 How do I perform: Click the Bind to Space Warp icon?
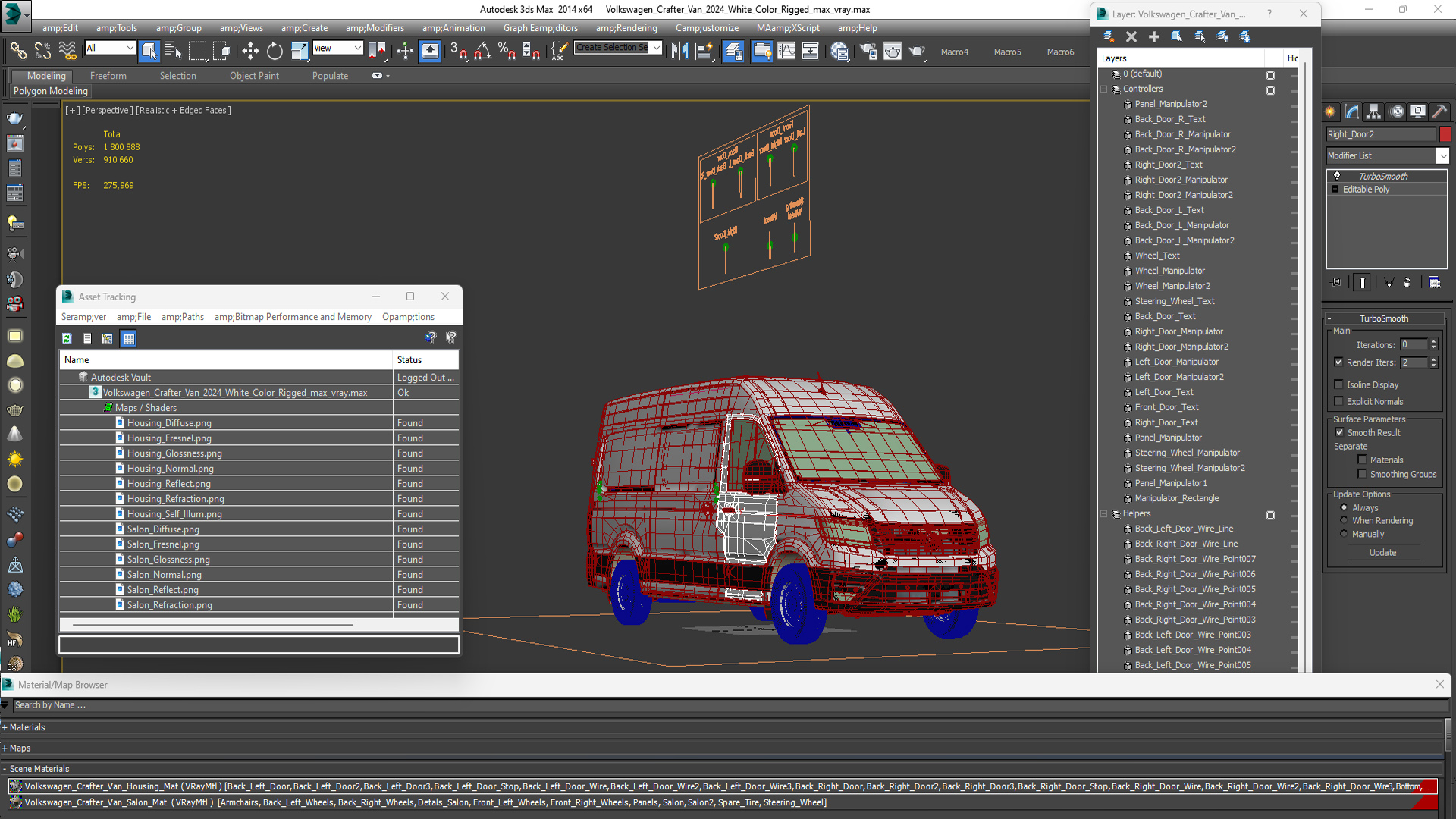67,51
